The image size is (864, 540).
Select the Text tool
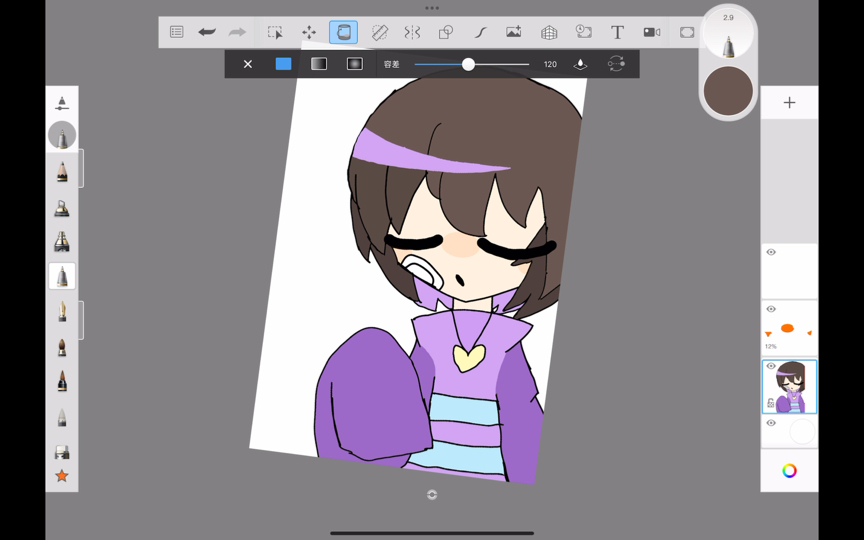click(x=617, y=32)
